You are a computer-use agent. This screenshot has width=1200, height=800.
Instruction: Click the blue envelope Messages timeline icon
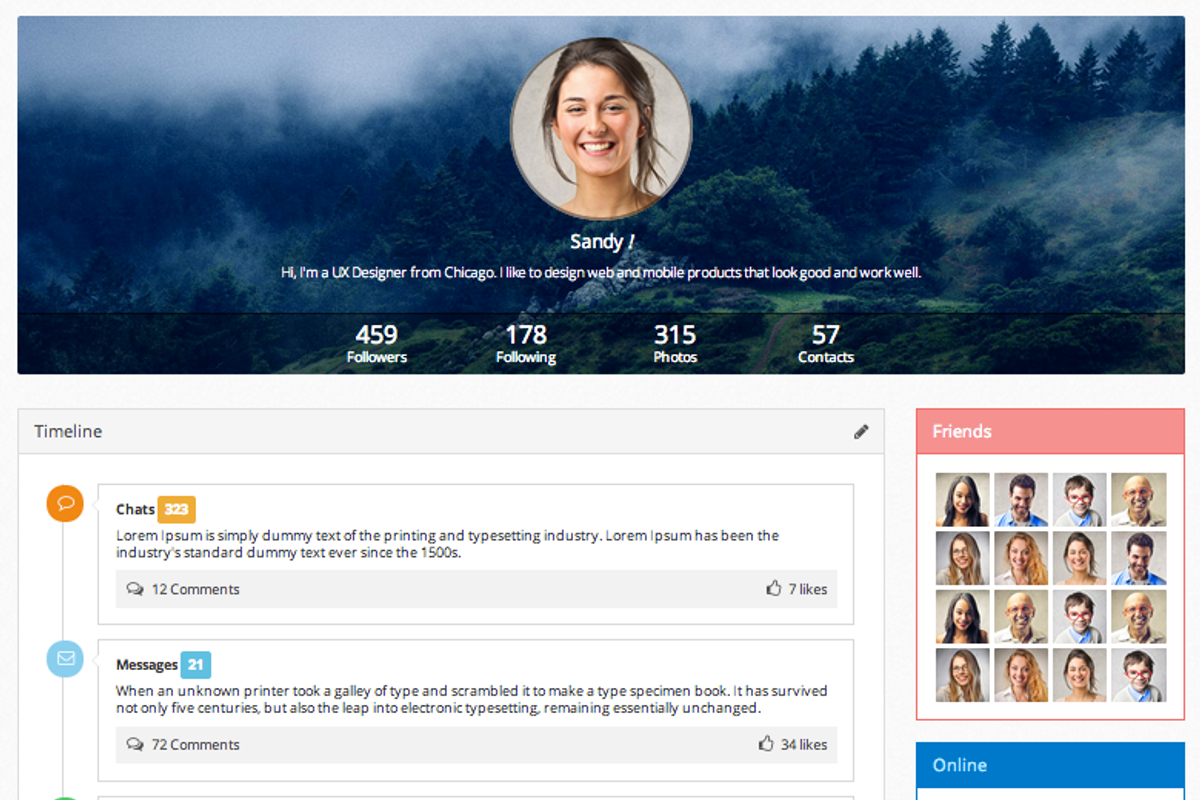pyautogui.click(x=65, y=659)
